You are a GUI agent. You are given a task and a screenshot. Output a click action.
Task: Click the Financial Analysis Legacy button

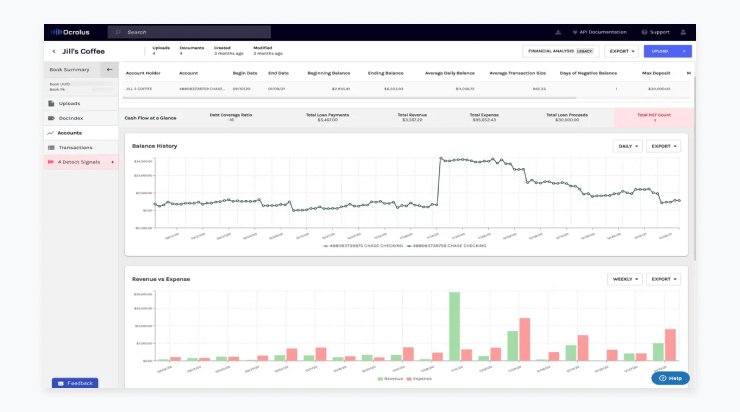[x=561, y=51]
